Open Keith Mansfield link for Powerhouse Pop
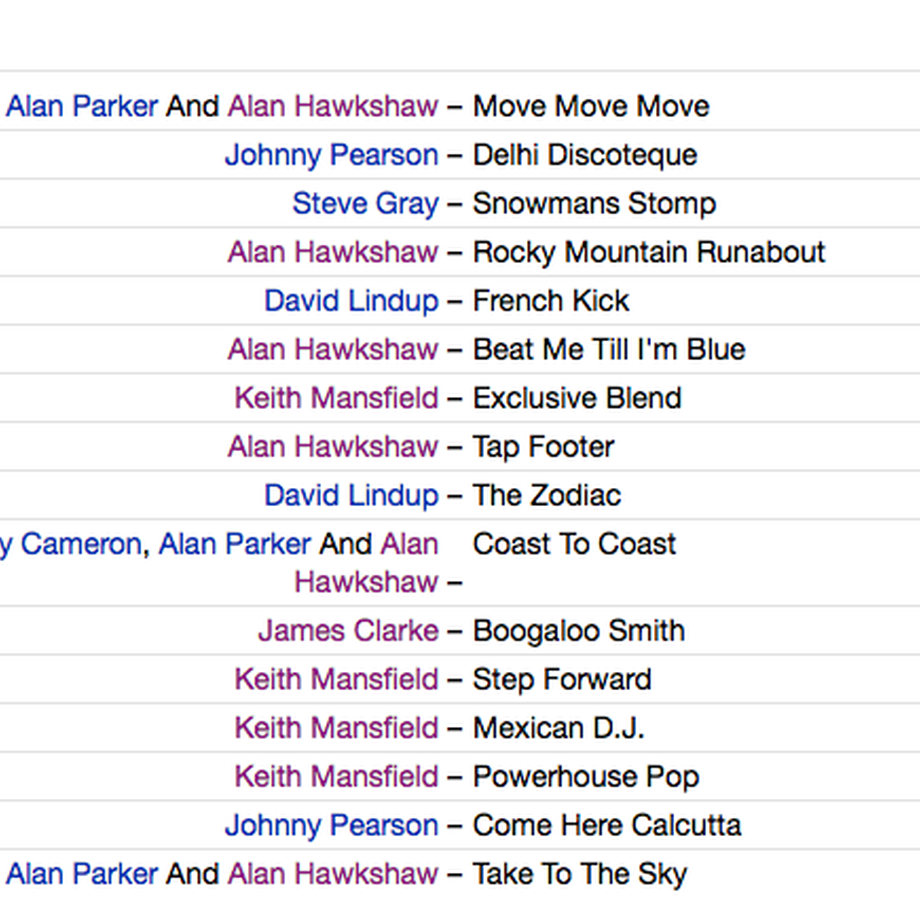The width and height of the screenshot is (920, 920). tap(337, 777)
